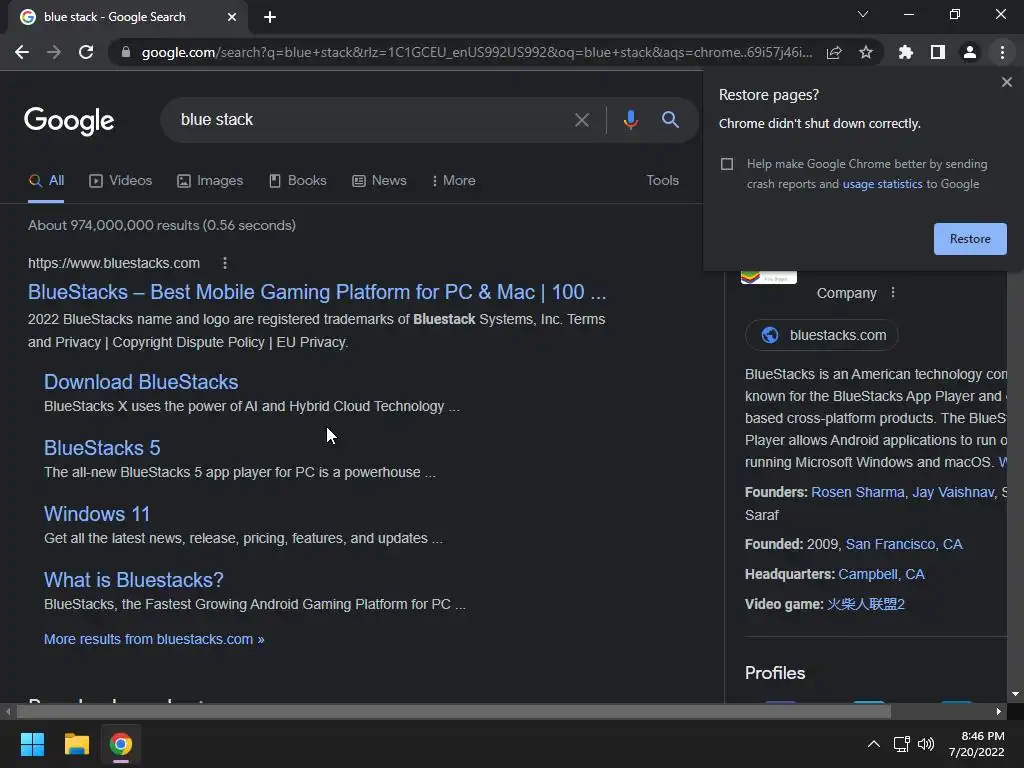
Task: Switch to News results tab
Action: 379,180
